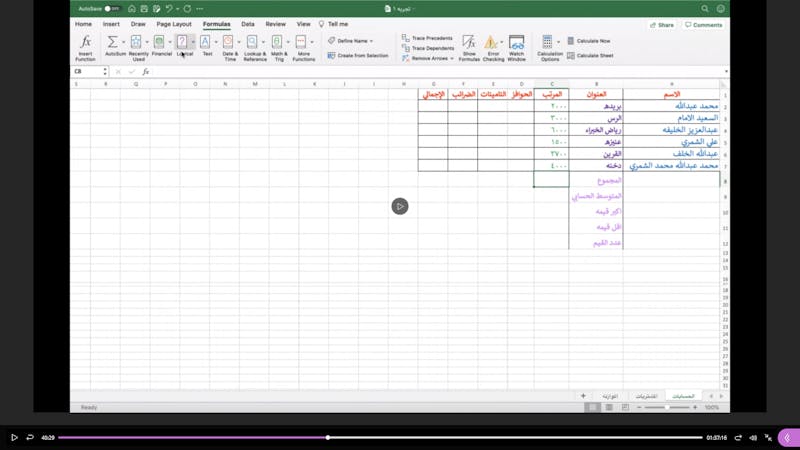The image size is (800, 450).
Task: Open the AutoSum function icon
Action: tap(113, 42)
